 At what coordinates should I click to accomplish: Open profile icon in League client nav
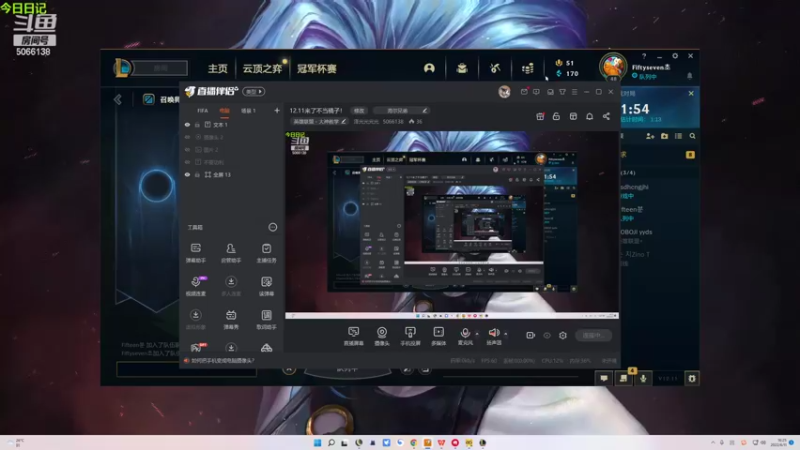(x=429, y=68)
